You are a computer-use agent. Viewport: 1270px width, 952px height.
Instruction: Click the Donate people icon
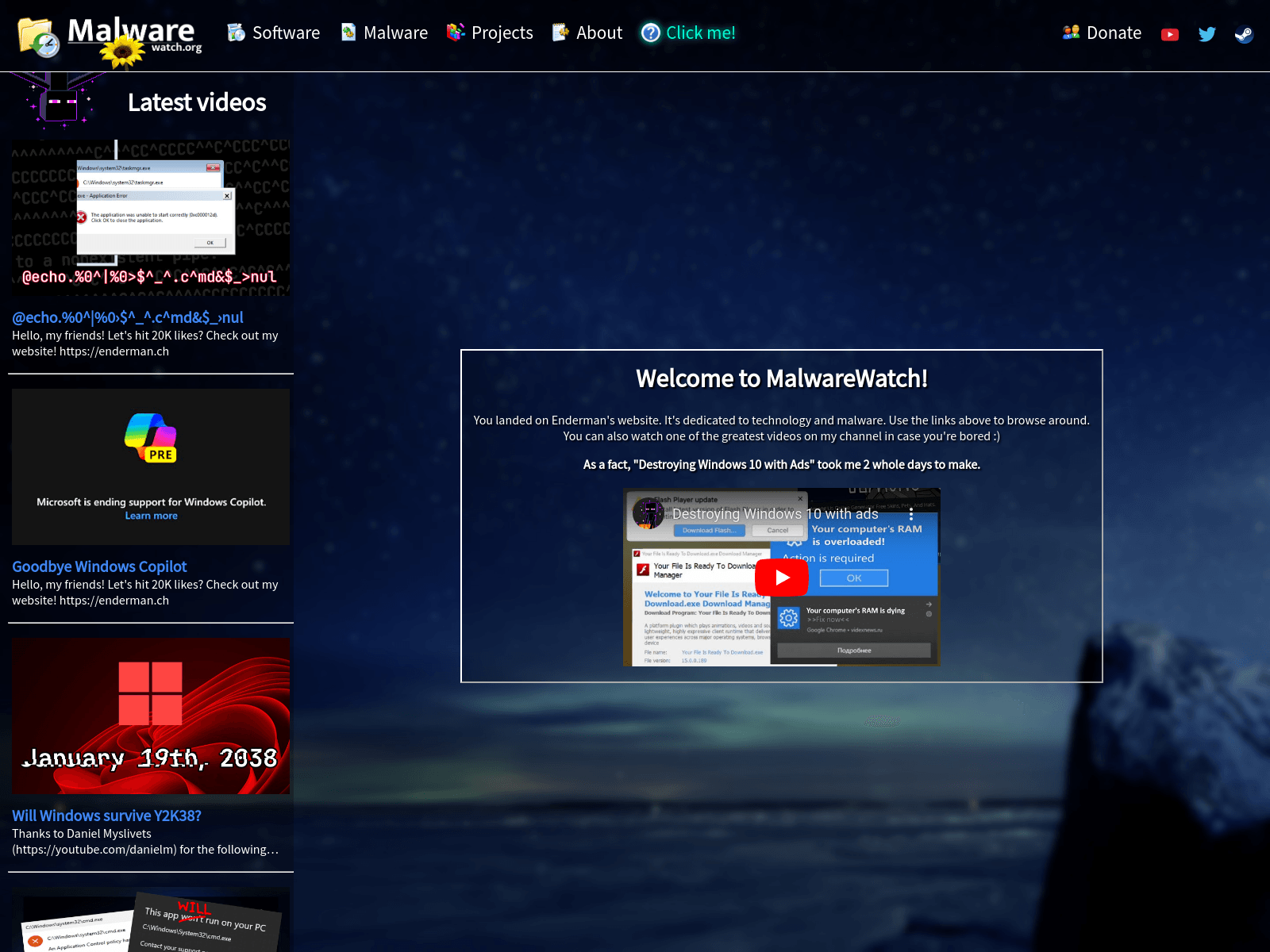1072,33
